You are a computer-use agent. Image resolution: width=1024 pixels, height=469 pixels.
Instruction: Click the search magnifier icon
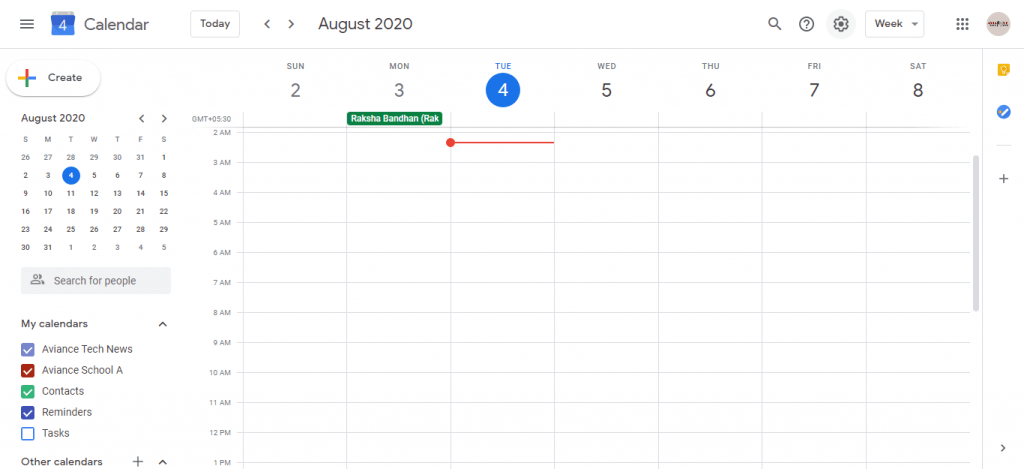pyautogui.click(x=775, y=24)
